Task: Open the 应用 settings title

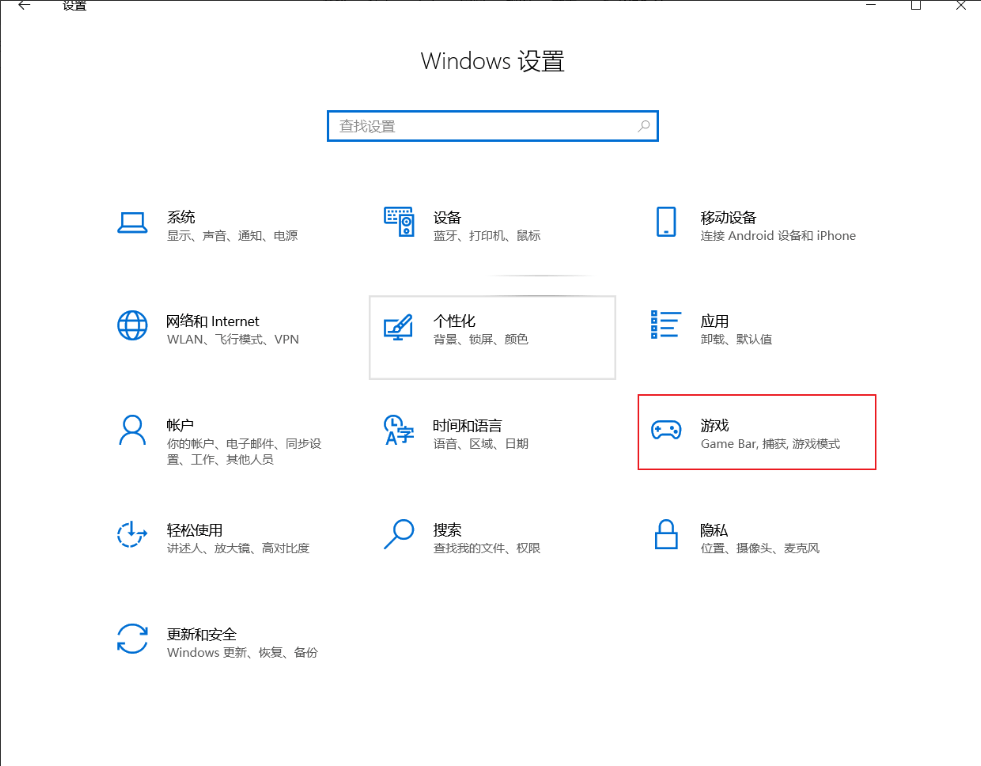Action: click(x=714, y=321)
